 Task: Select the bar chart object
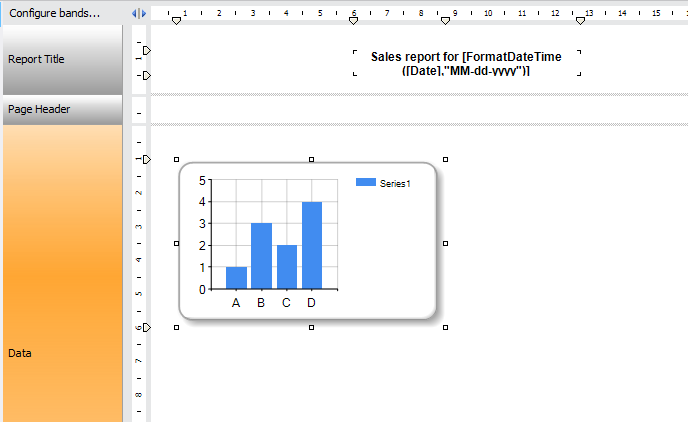pos(308,241)
